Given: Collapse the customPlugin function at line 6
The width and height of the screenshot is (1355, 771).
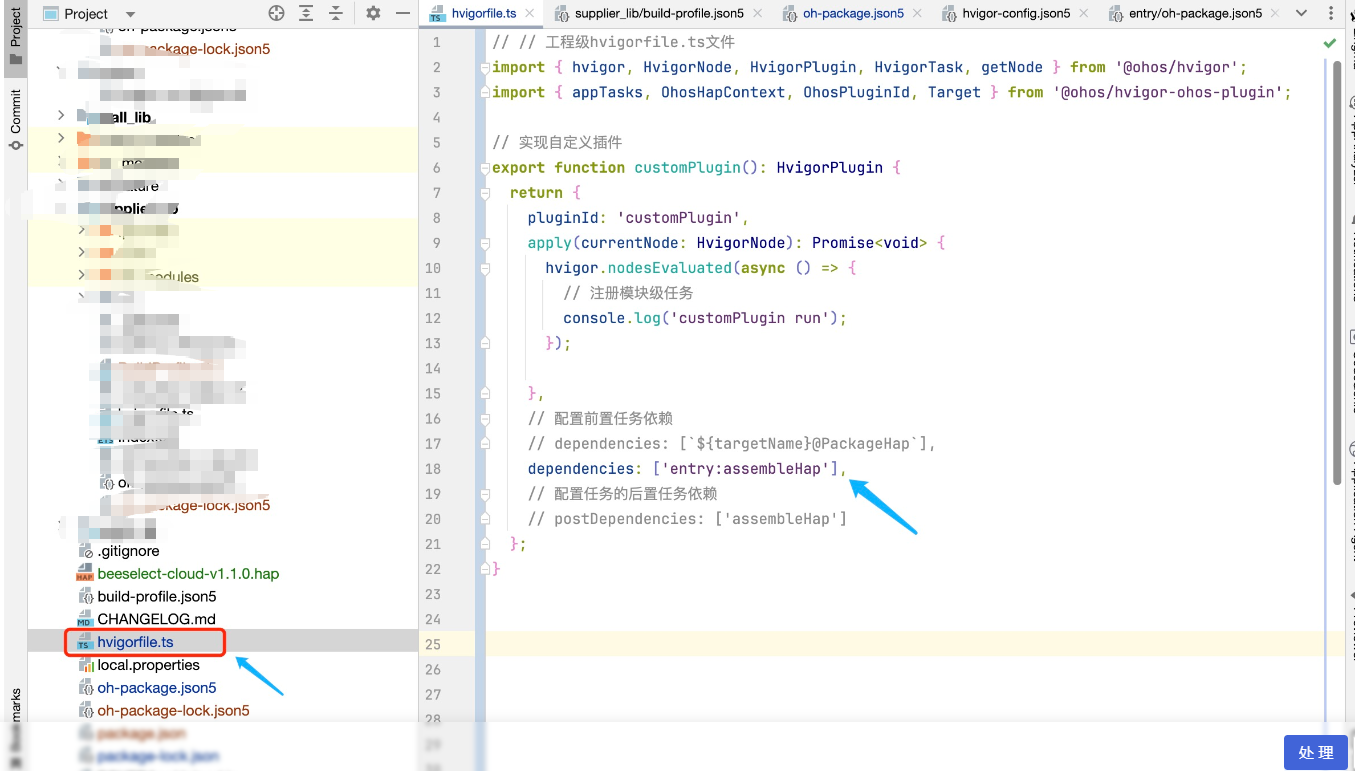Looking at the screenshot, I should (485, 167).
